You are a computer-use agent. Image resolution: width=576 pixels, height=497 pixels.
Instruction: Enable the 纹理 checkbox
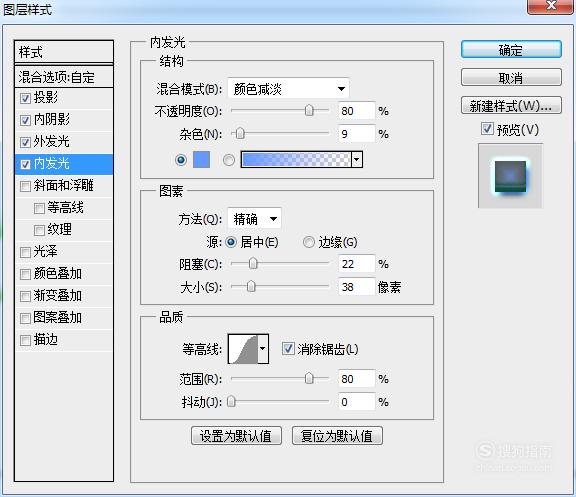(x=39, y=230)
